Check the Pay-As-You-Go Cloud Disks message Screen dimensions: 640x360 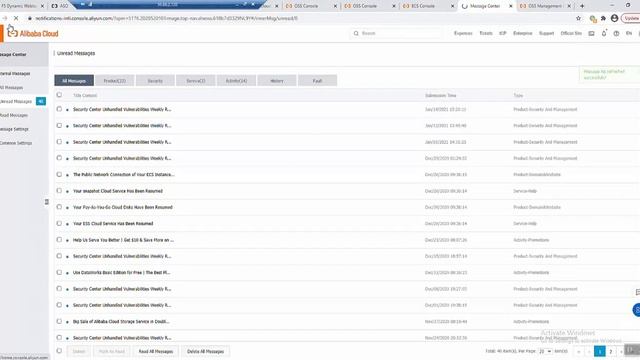(x=59, y=207)
